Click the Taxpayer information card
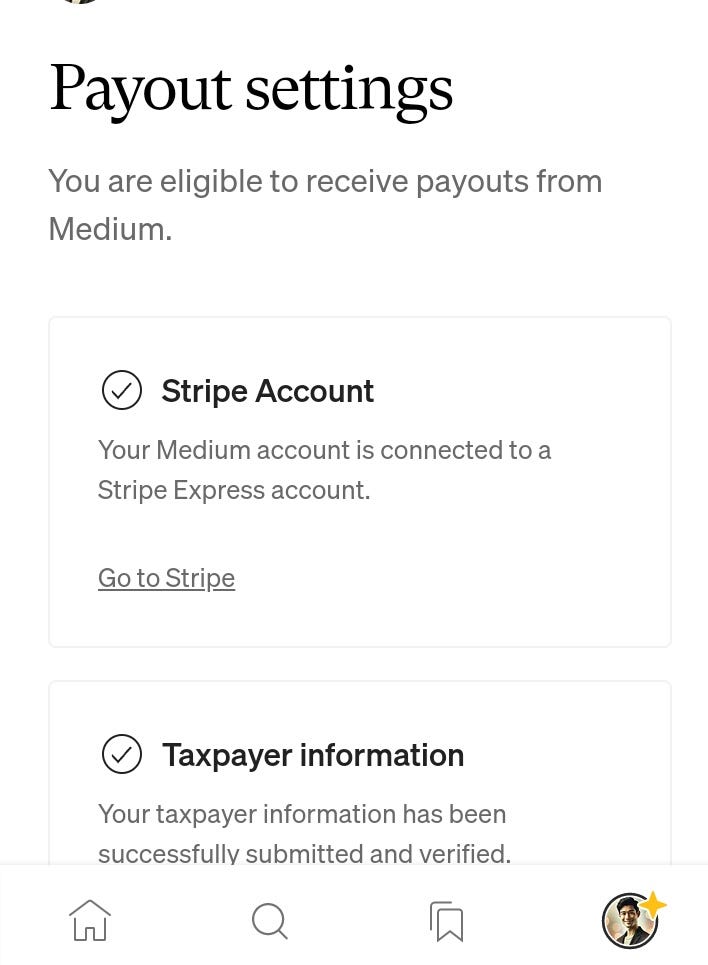Image resolution: width=708 pixels, height=965 pixels. tap(359, 790)
